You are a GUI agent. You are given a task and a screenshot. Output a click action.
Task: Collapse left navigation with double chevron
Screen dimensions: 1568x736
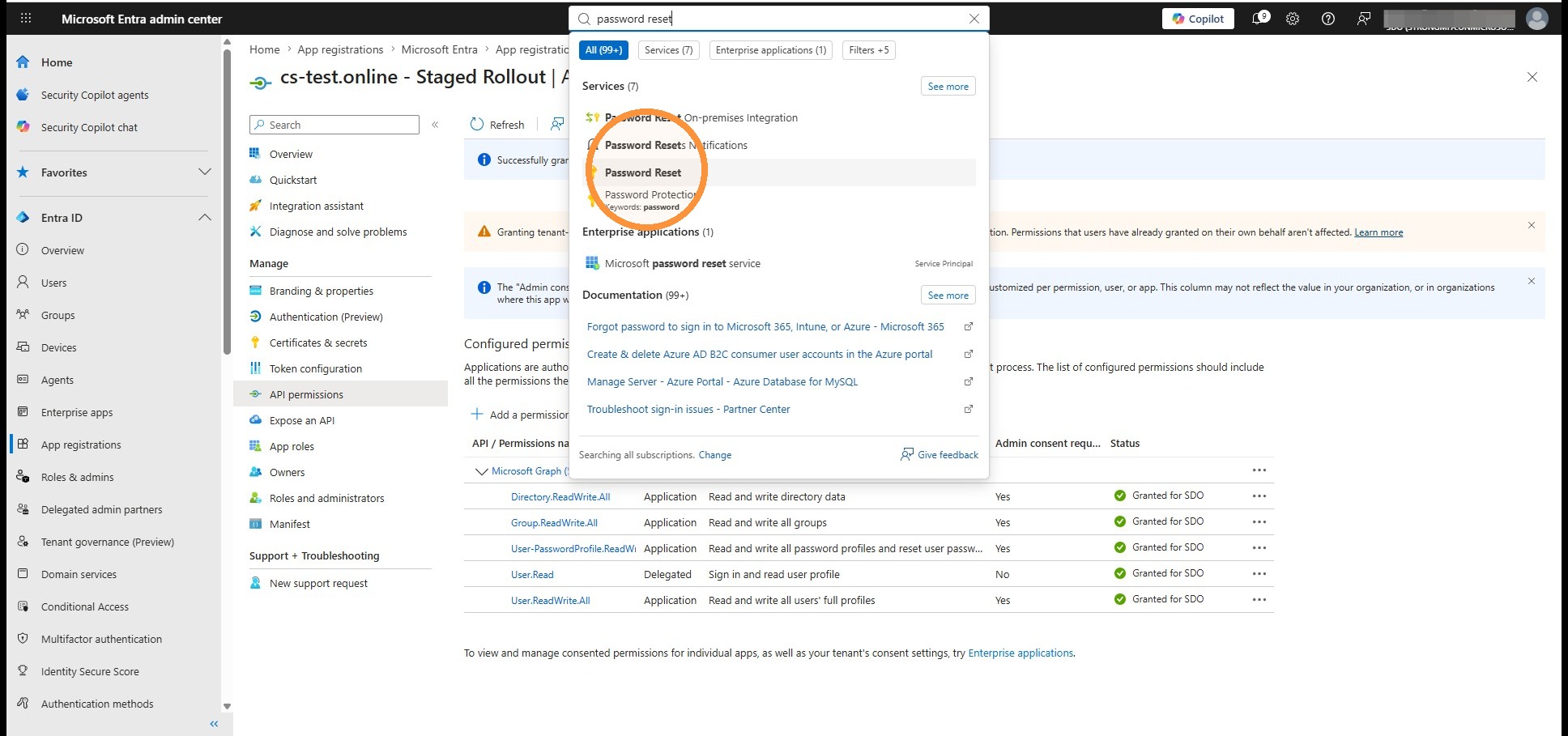click(x=214, y=724)
